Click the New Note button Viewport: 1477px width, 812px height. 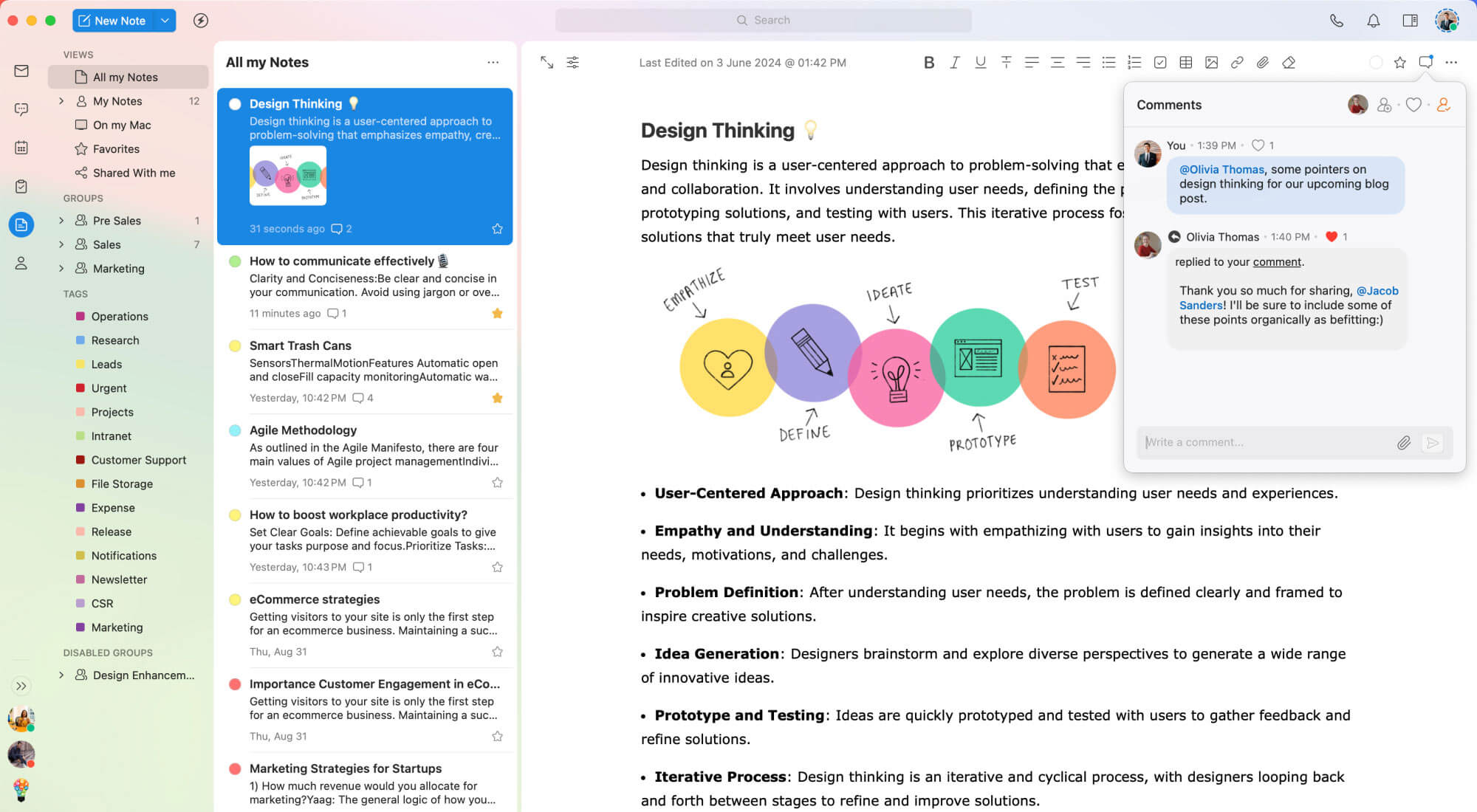[112, 21]
